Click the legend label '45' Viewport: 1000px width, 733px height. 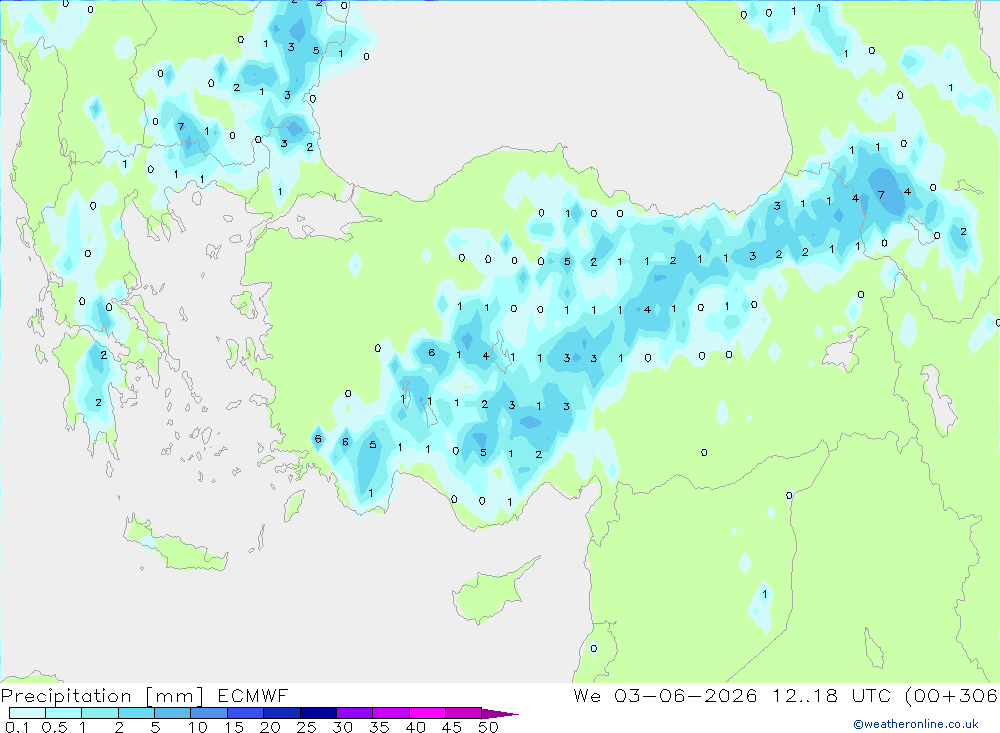click(x=452, y=727)
